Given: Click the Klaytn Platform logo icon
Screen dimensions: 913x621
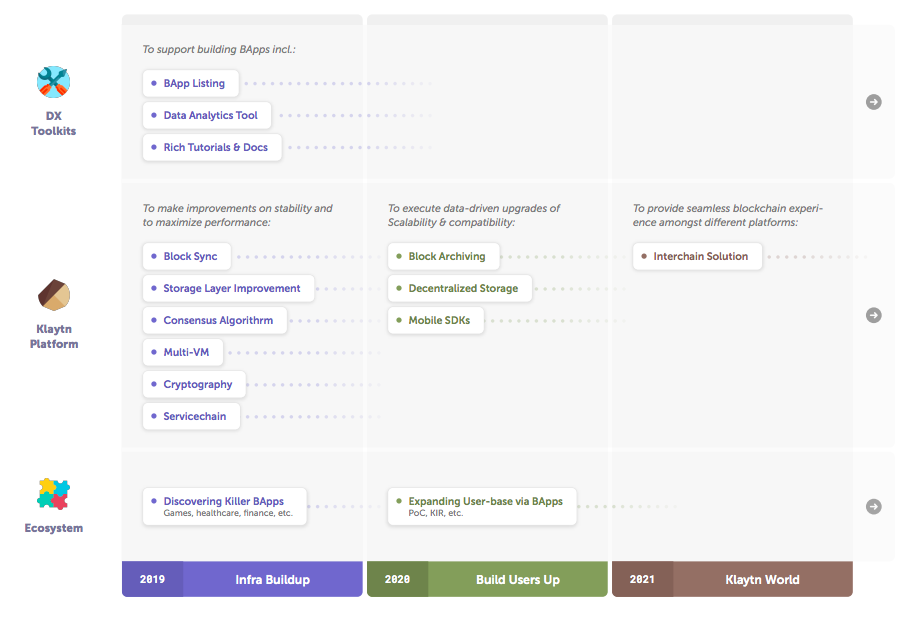Looking at the screenshot, I should click(x=54, y=294).
